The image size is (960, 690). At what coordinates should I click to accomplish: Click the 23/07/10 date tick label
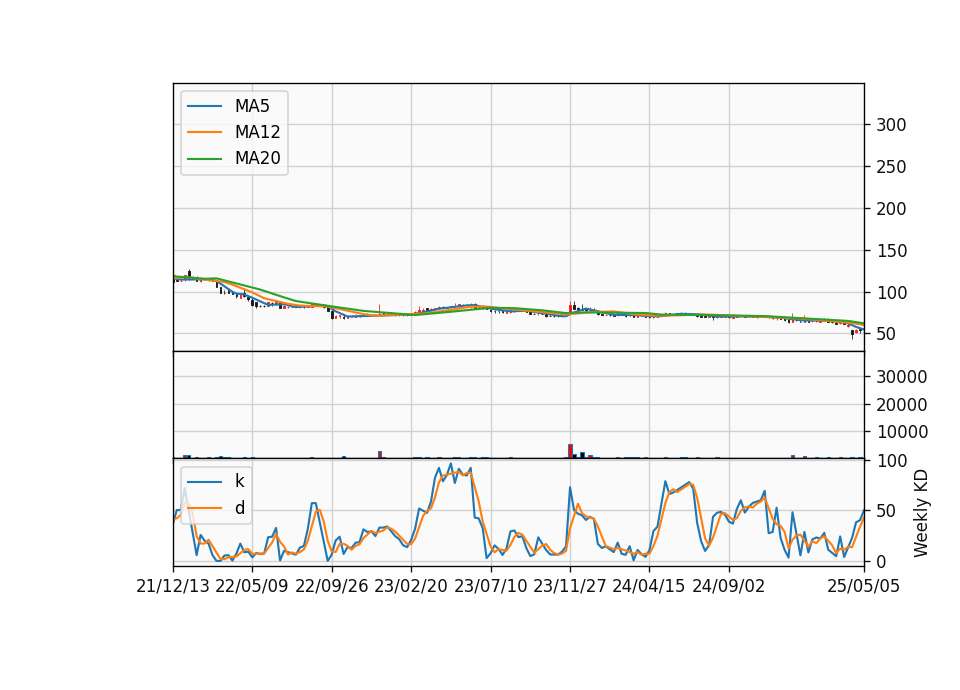490,586
